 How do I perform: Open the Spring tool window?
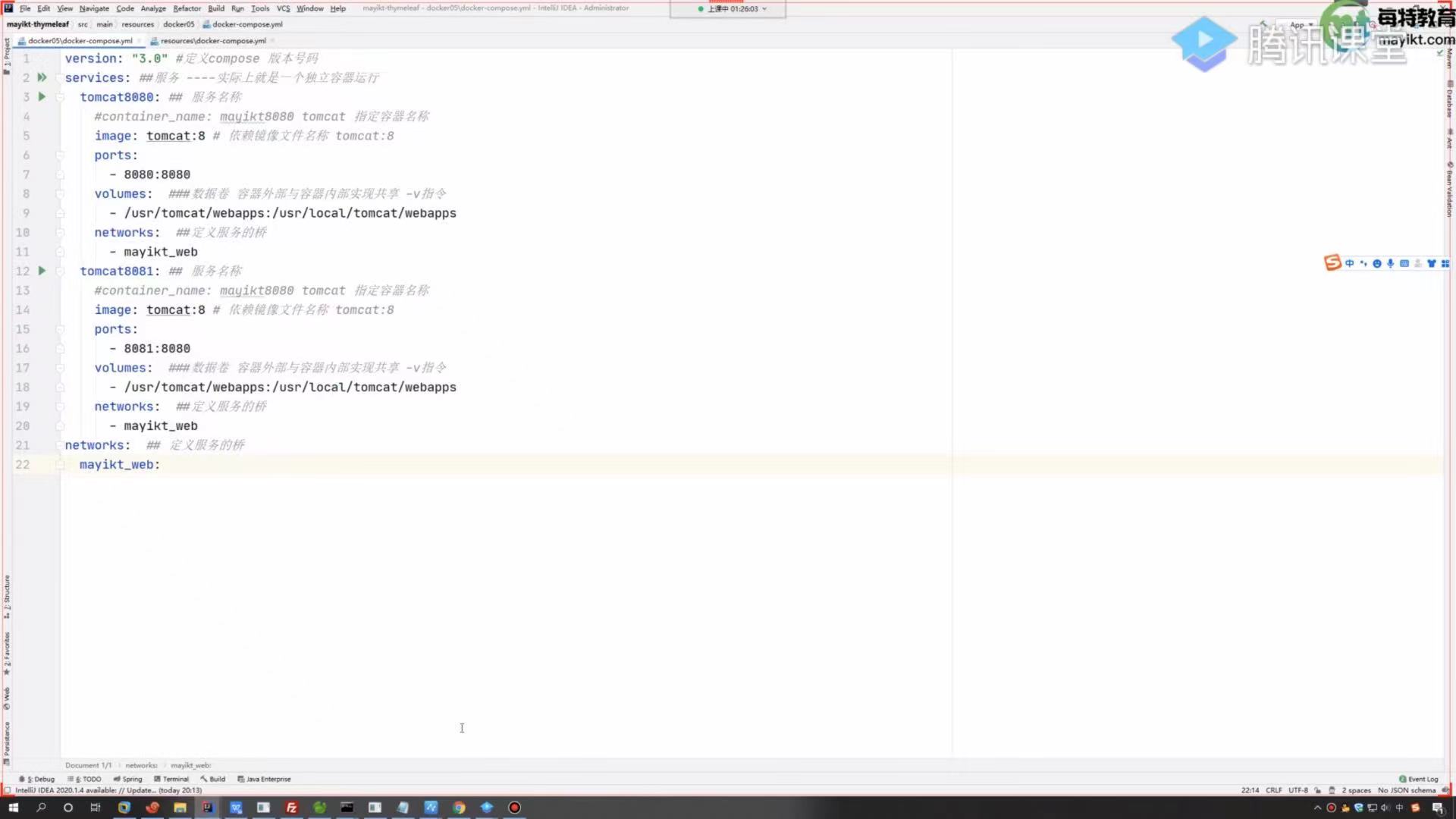(x=127, y=779)
